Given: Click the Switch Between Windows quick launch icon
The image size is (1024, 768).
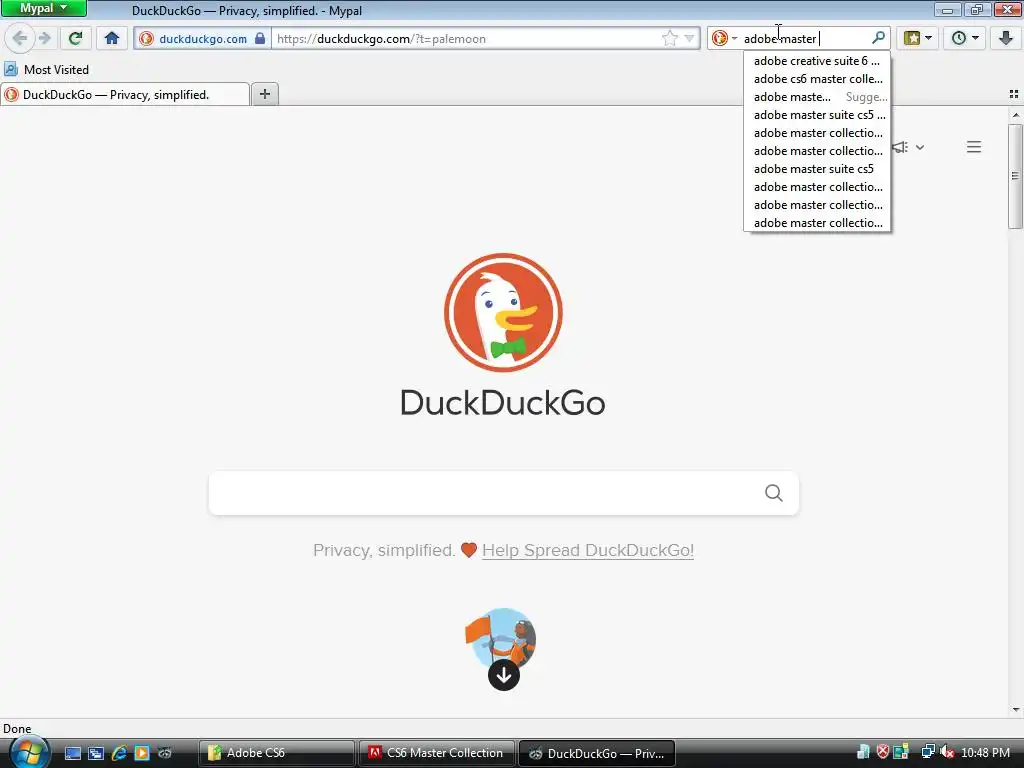Looking at the screenshot, I should click(96, 753).
